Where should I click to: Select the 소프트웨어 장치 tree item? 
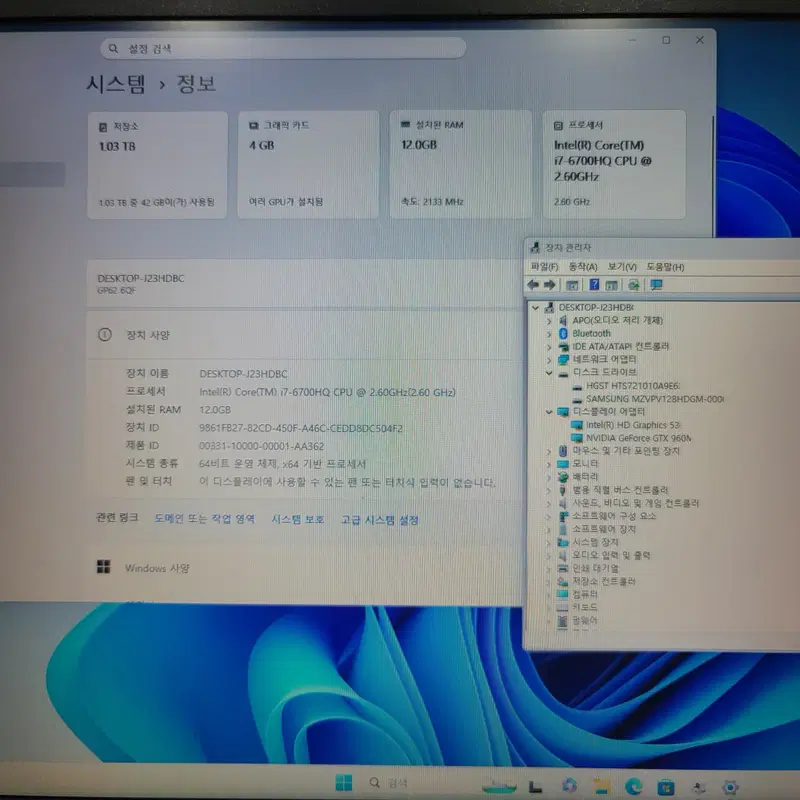[604, 529]
